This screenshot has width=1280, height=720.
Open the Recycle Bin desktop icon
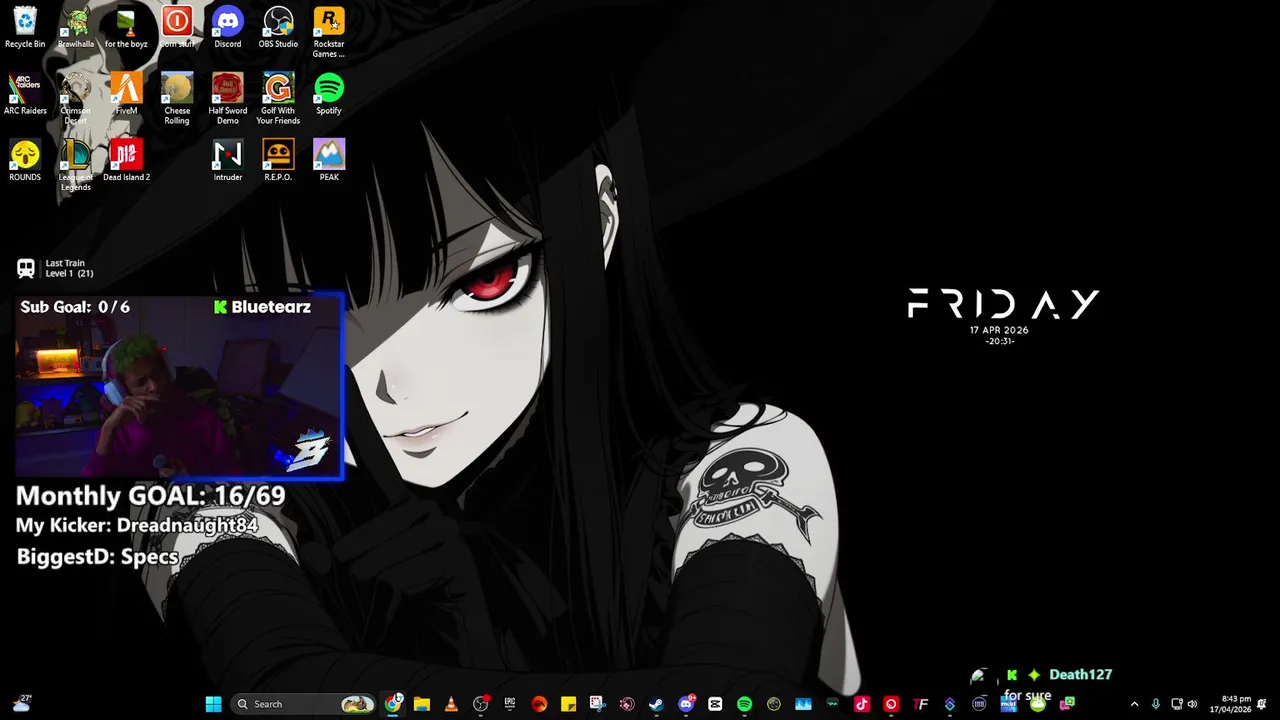[25, 27]
